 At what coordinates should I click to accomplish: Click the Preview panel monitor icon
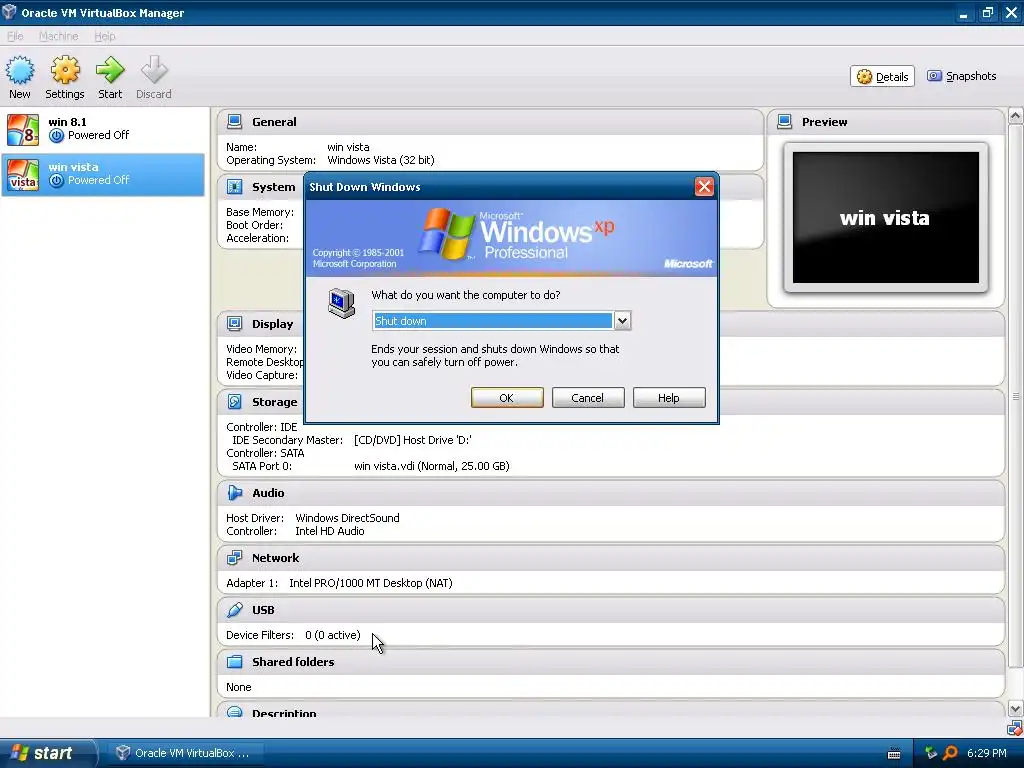pos(784,121)
